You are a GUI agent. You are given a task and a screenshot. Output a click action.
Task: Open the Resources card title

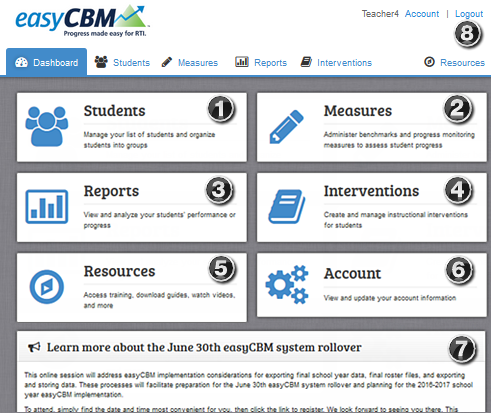point(119,271)
